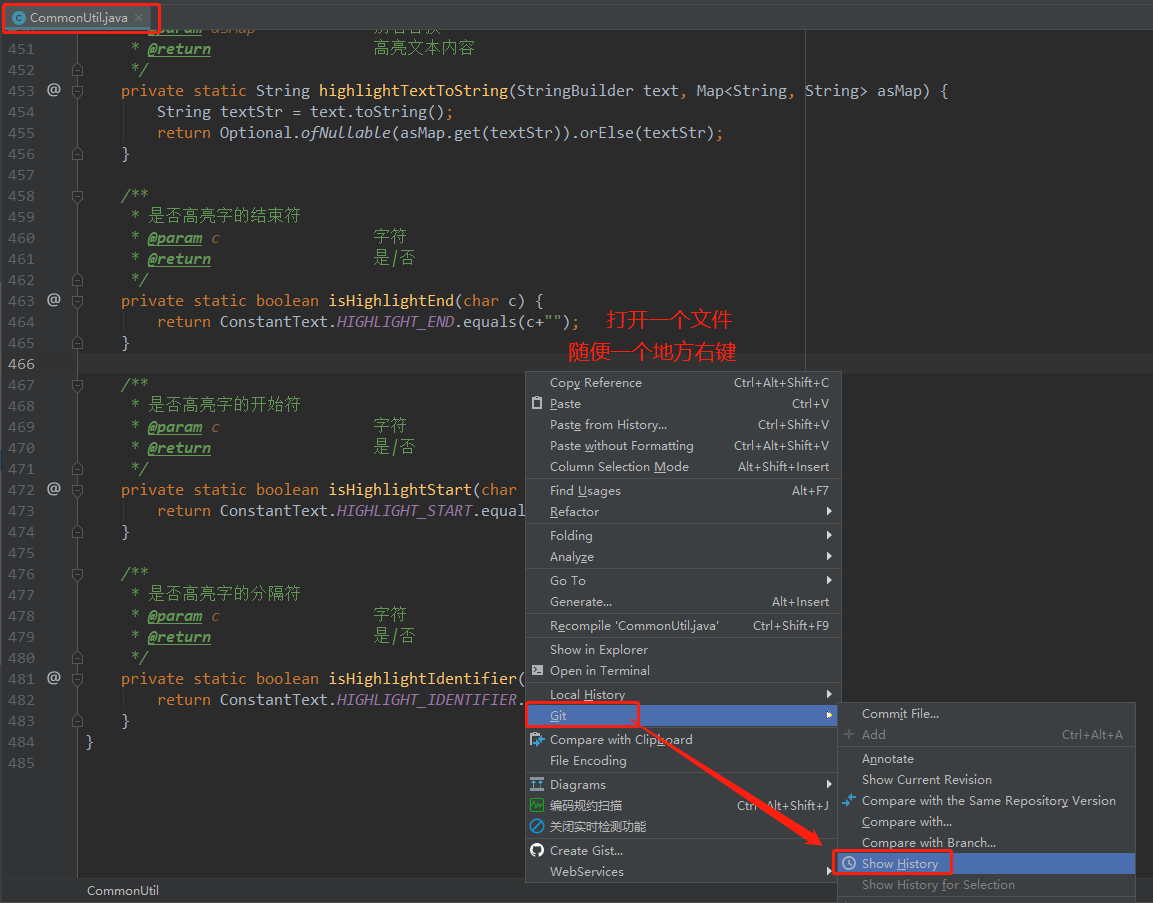1153x903 pixels.
Task: Choose Annotate in the Git submenu
Action: [x=987, y=759]
